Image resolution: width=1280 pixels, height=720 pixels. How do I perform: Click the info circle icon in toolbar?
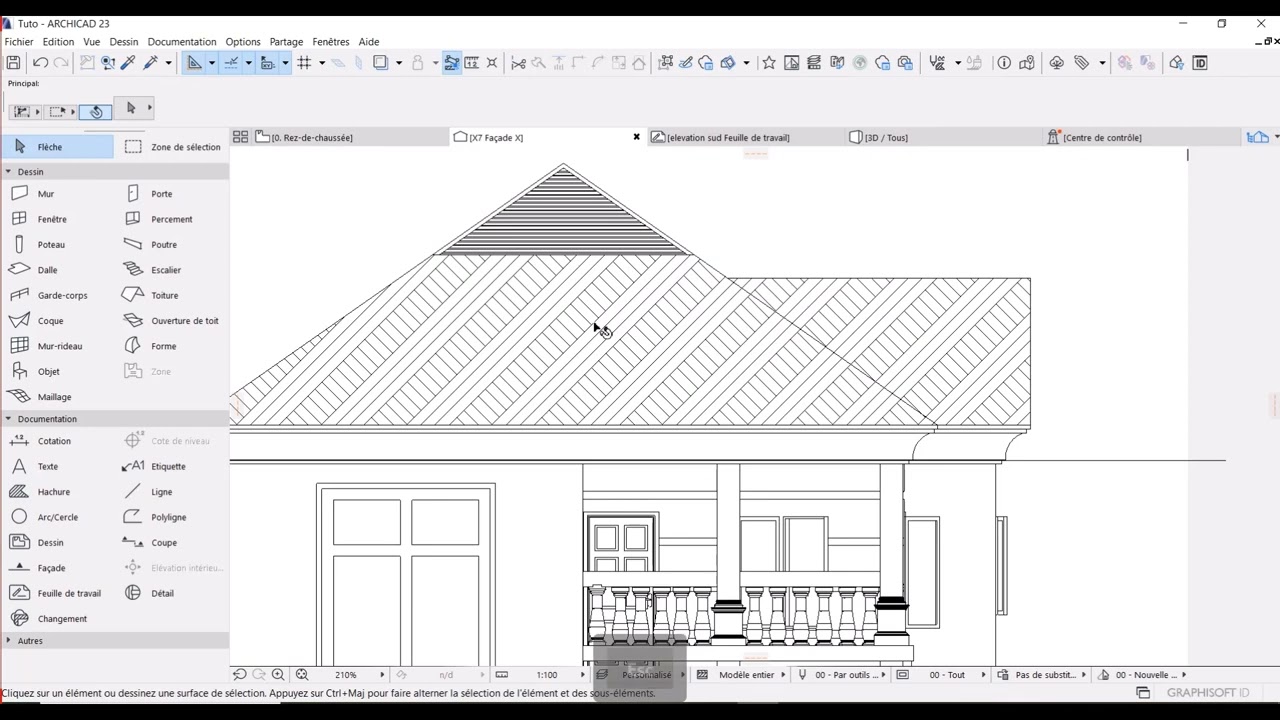[x=1004, y=63]
